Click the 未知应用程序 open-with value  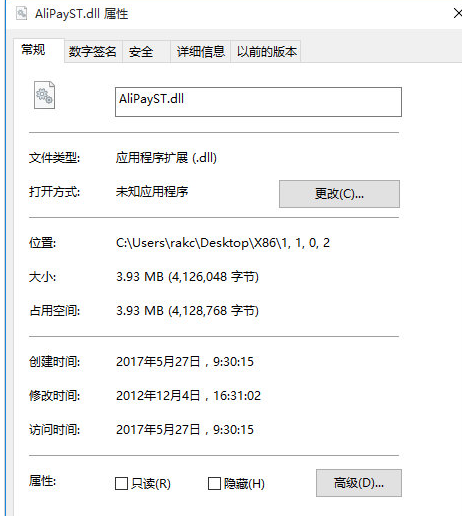(152, 192)
